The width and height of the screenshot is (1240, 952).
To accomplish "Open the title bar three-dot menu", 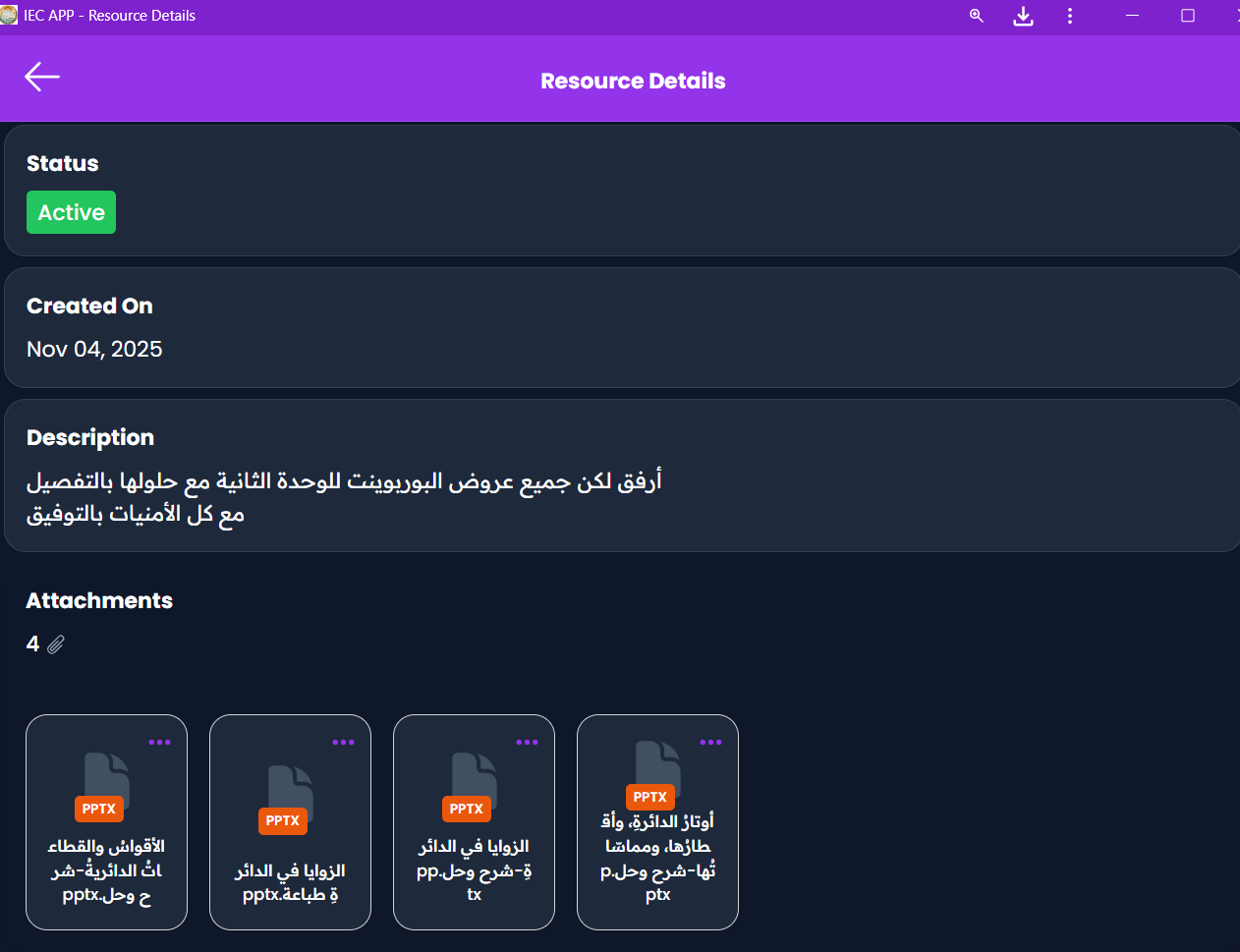I will [1070, 16].
